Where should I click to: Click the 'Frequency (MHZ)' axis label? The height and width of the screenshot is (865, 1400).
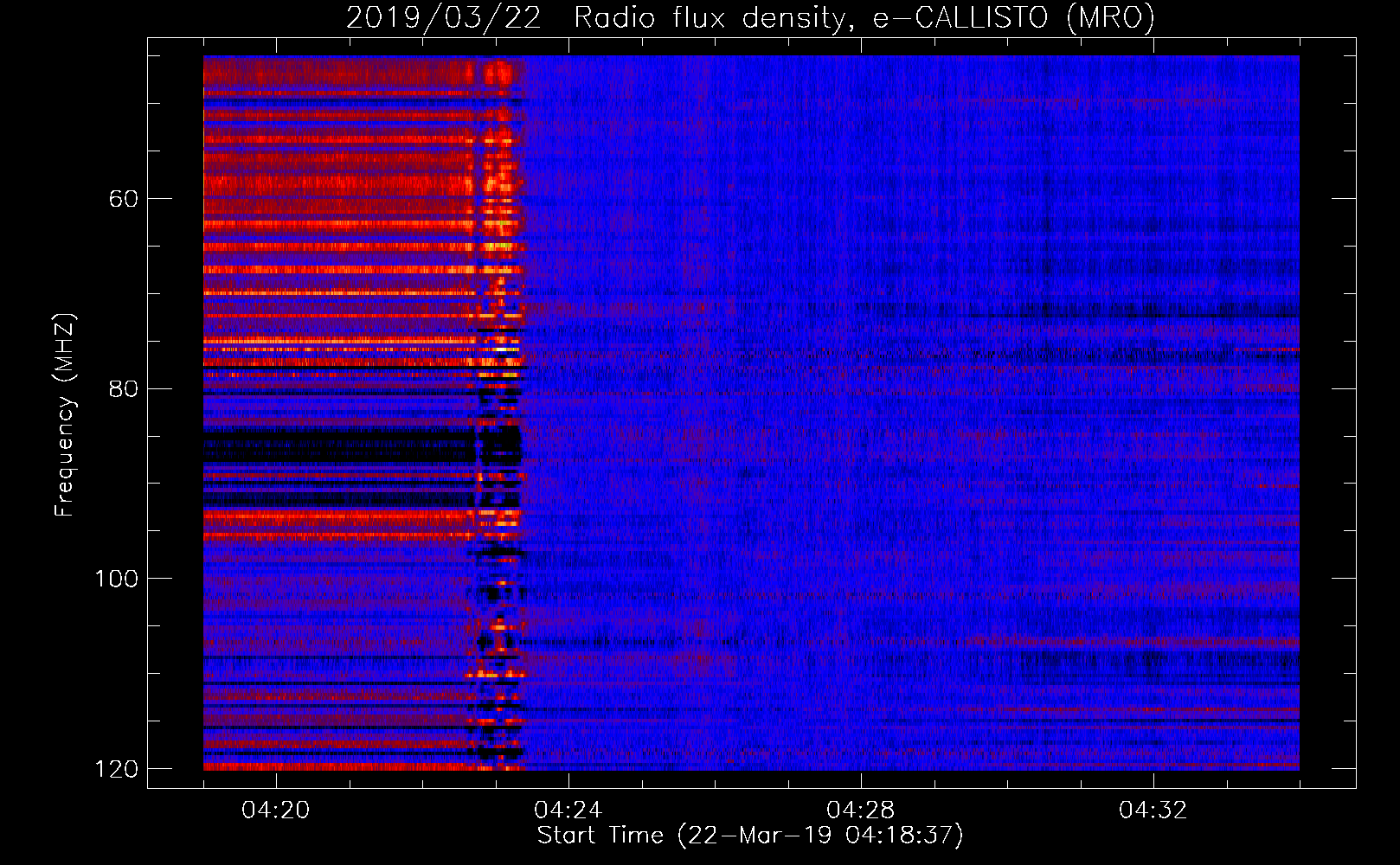(x=65, y=415)
